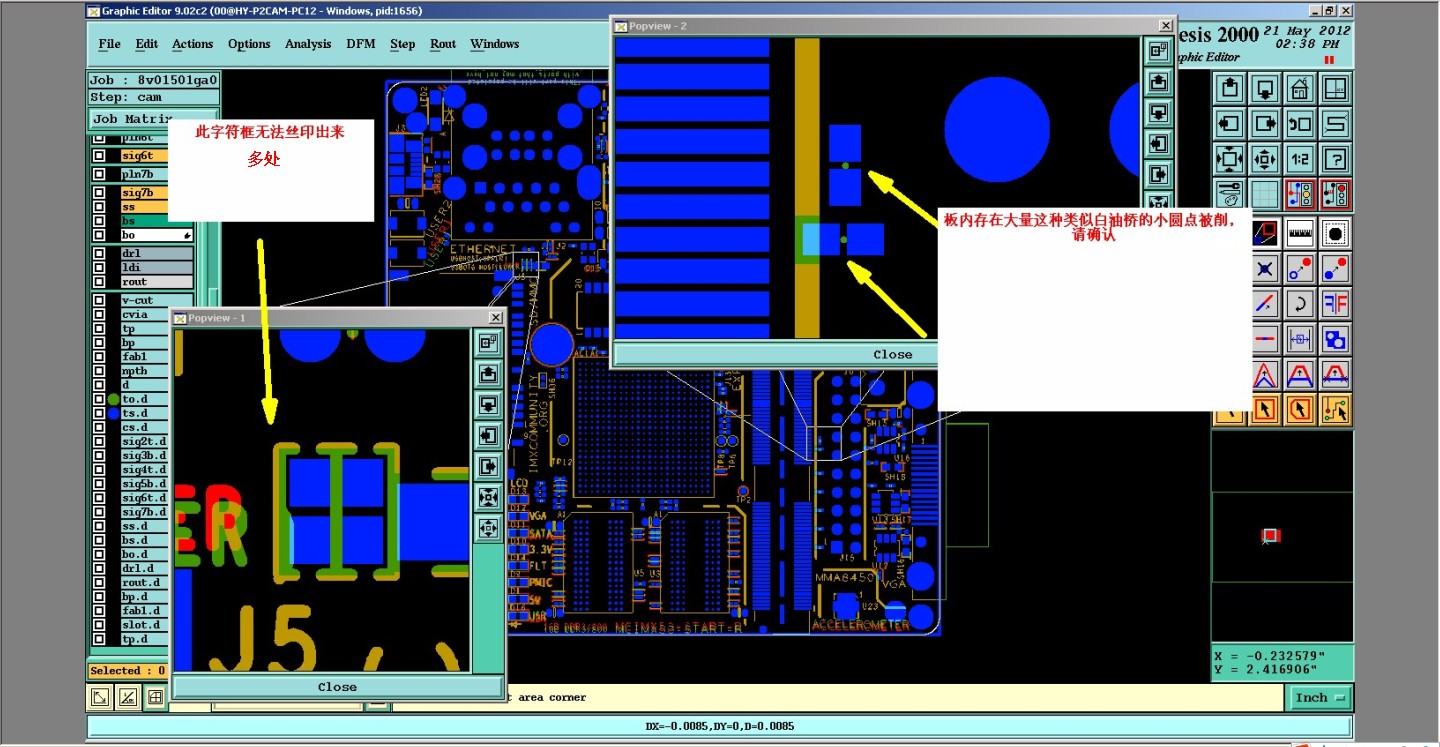
Task: Toggle the to.d layer checkbox
Action: tap(99, 399)
